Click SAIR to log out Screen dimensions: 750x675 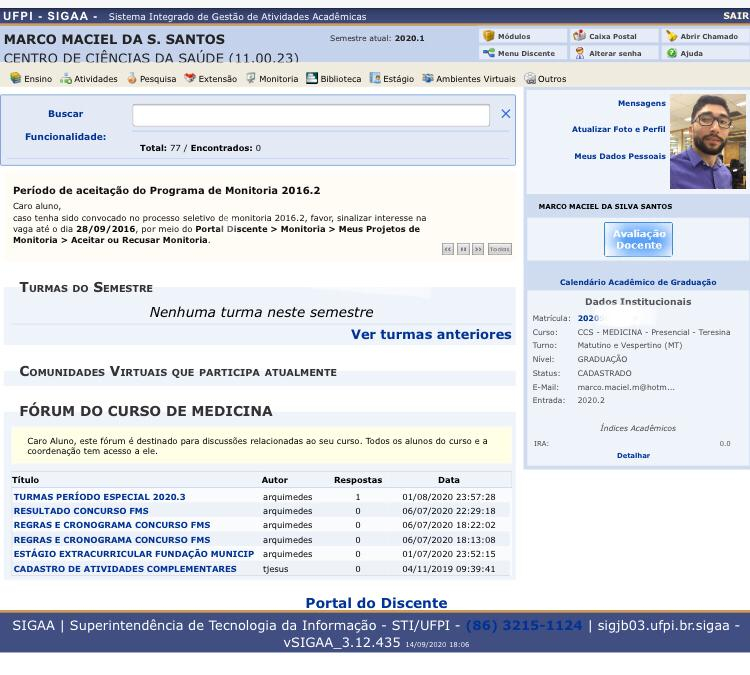pos(736,16)
